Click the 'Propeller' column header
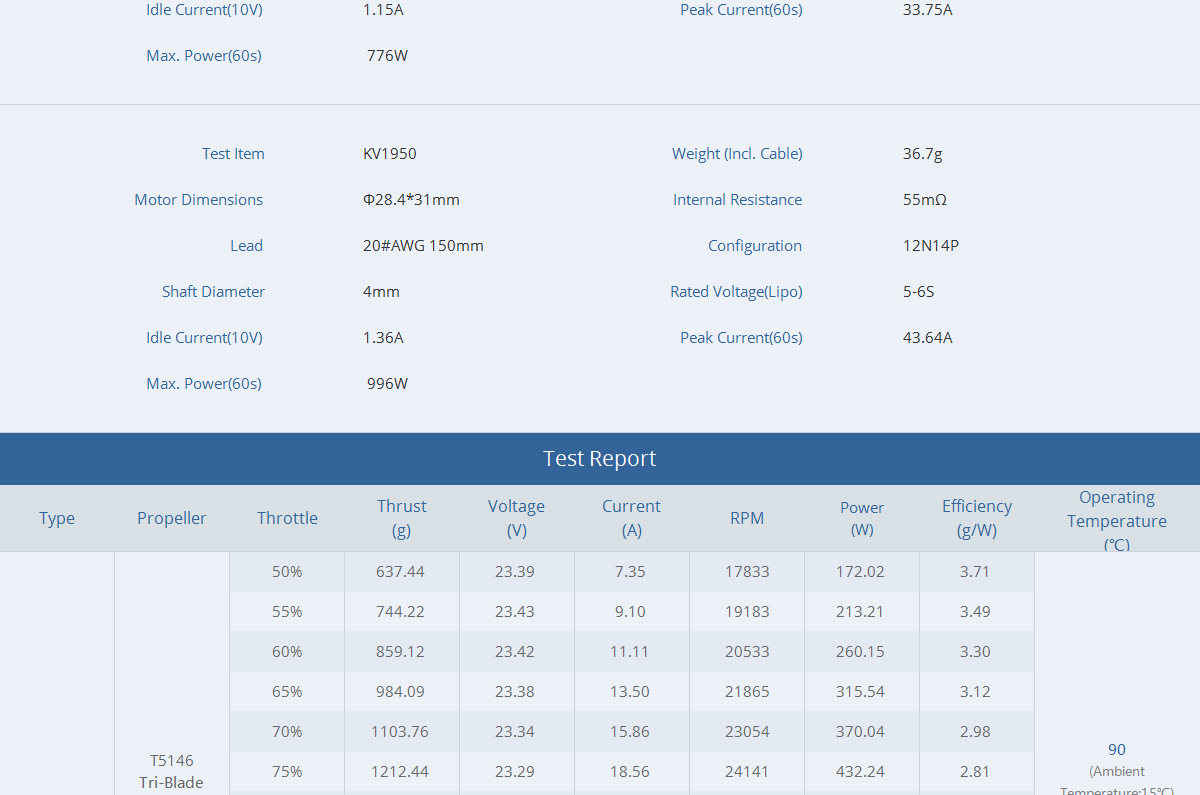1200x795 pixels. (172, 518)
